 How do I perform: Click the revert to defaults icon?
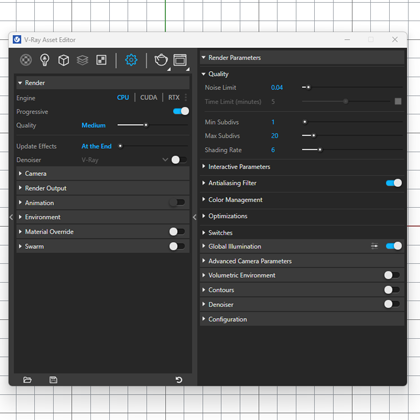coord(179,380)
